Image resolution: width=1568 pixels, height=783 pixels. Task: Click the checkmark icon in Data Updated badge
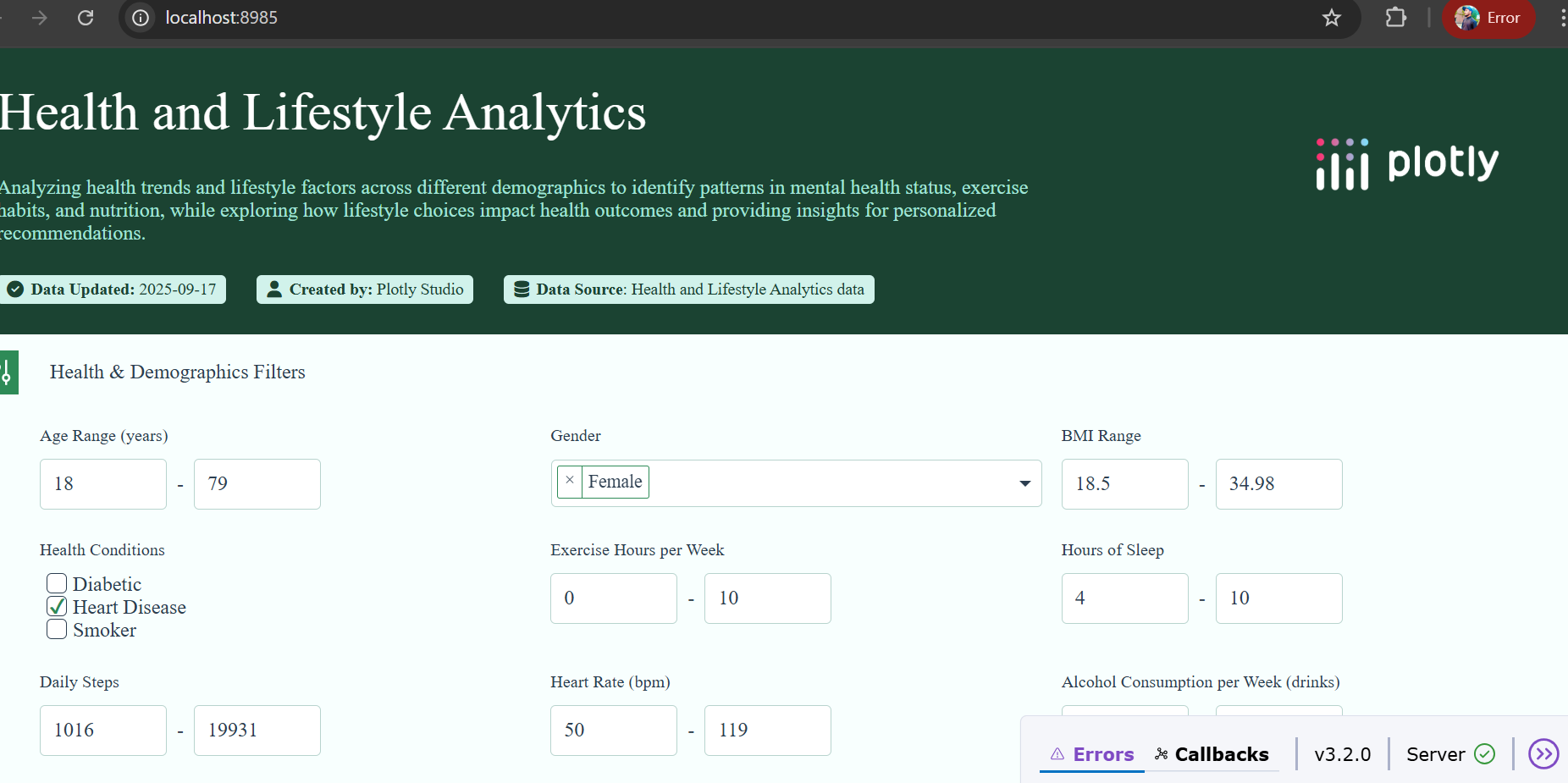tap(15, 289)
